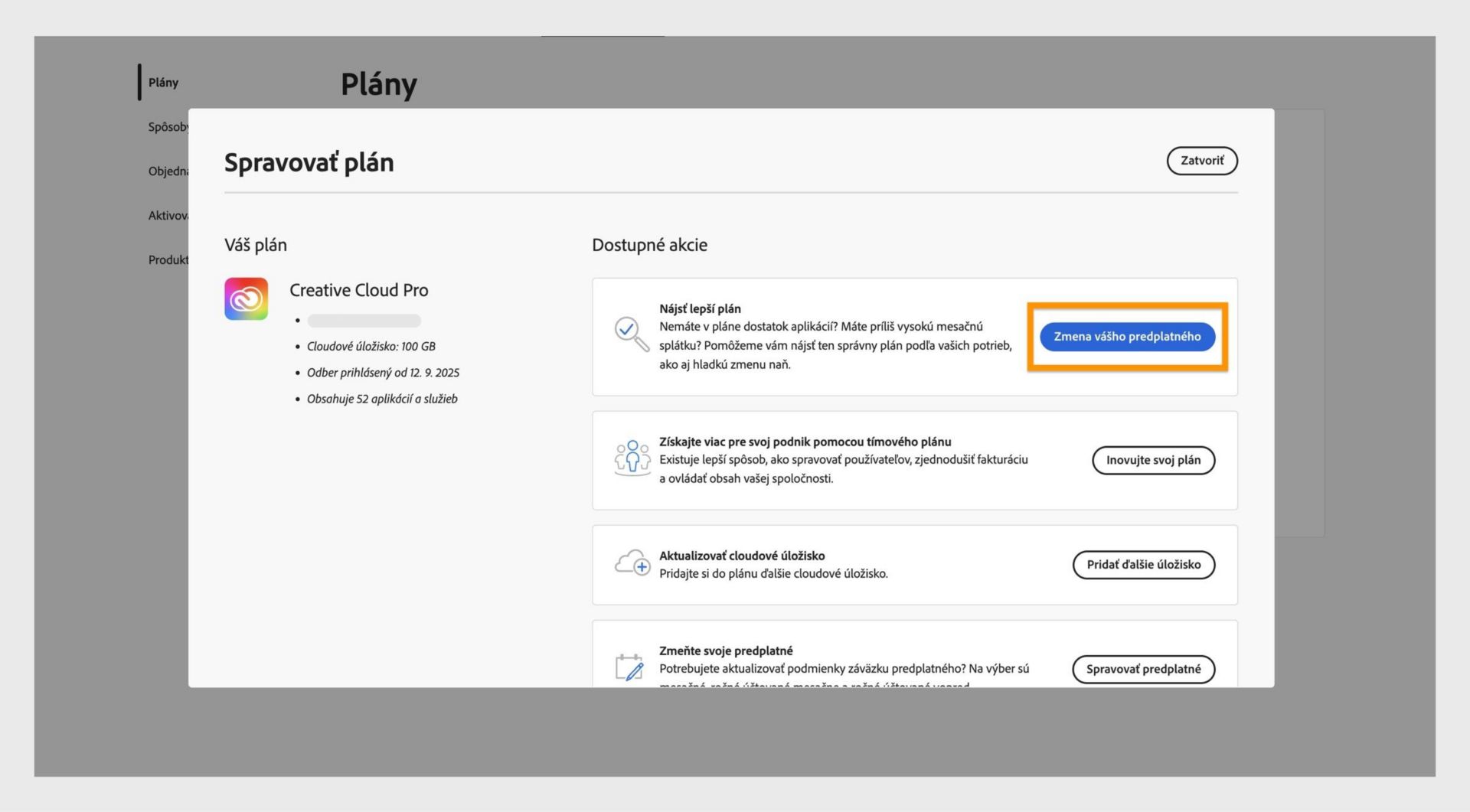Screen dimensions: 1470x812
Task: Click the Inovujte svoj plán button
Action: (x=1153, y=460)
